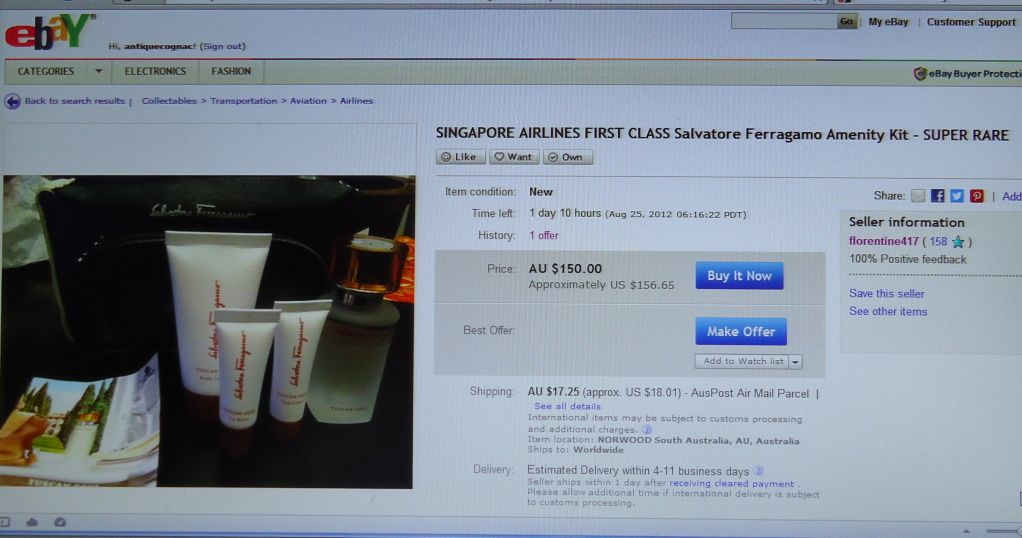Viewport: 1022px width, 538px height.
Task: Toggle the Want button
Action: pyautogui.click(x=514, y=157)
